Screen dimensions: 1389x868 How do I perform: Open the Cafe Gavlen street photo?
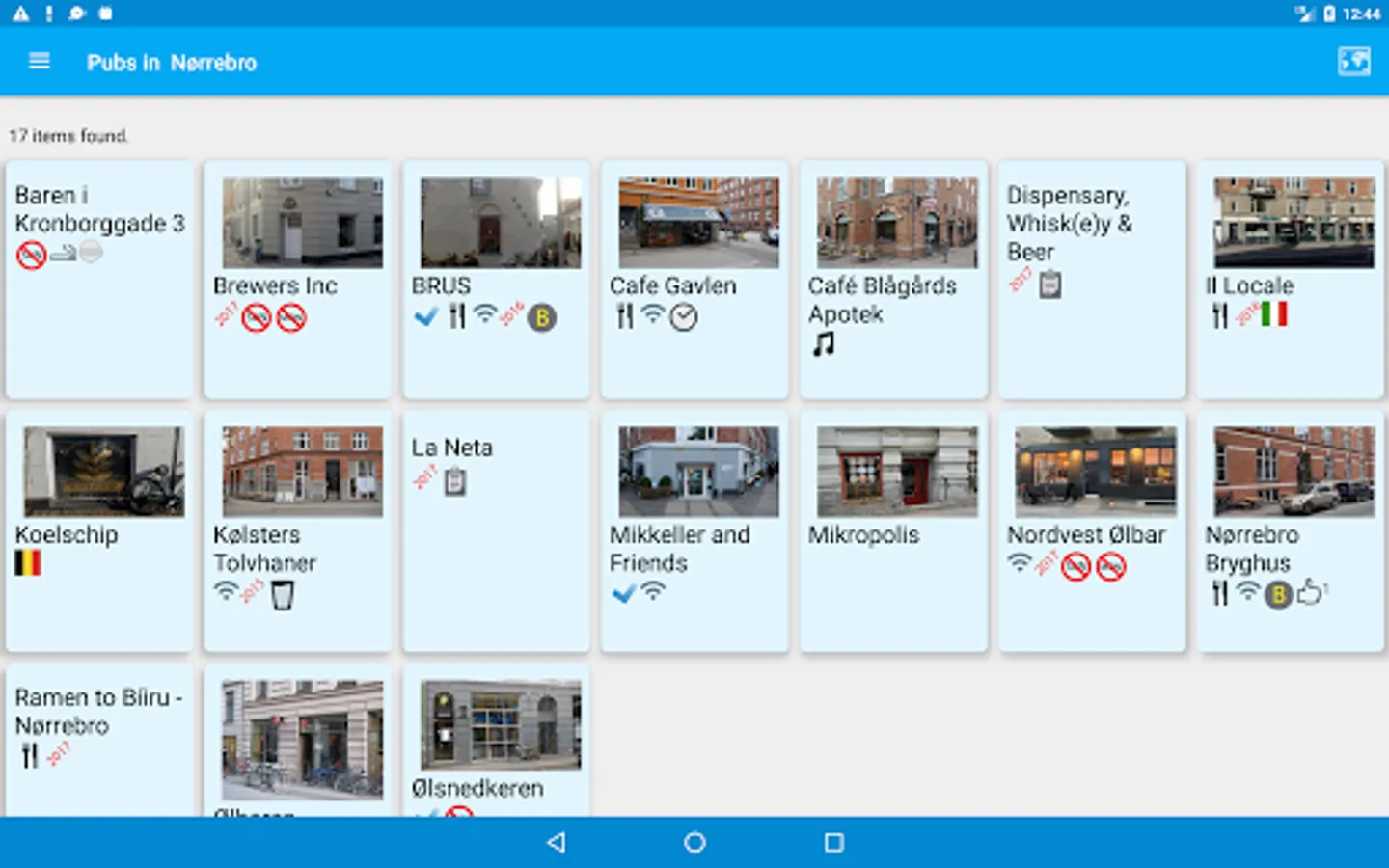coord(699,223)
